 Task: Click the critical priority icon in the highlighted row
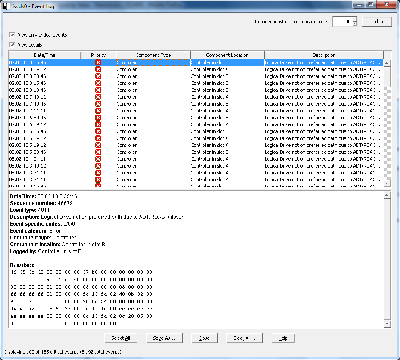coord(98,63)
